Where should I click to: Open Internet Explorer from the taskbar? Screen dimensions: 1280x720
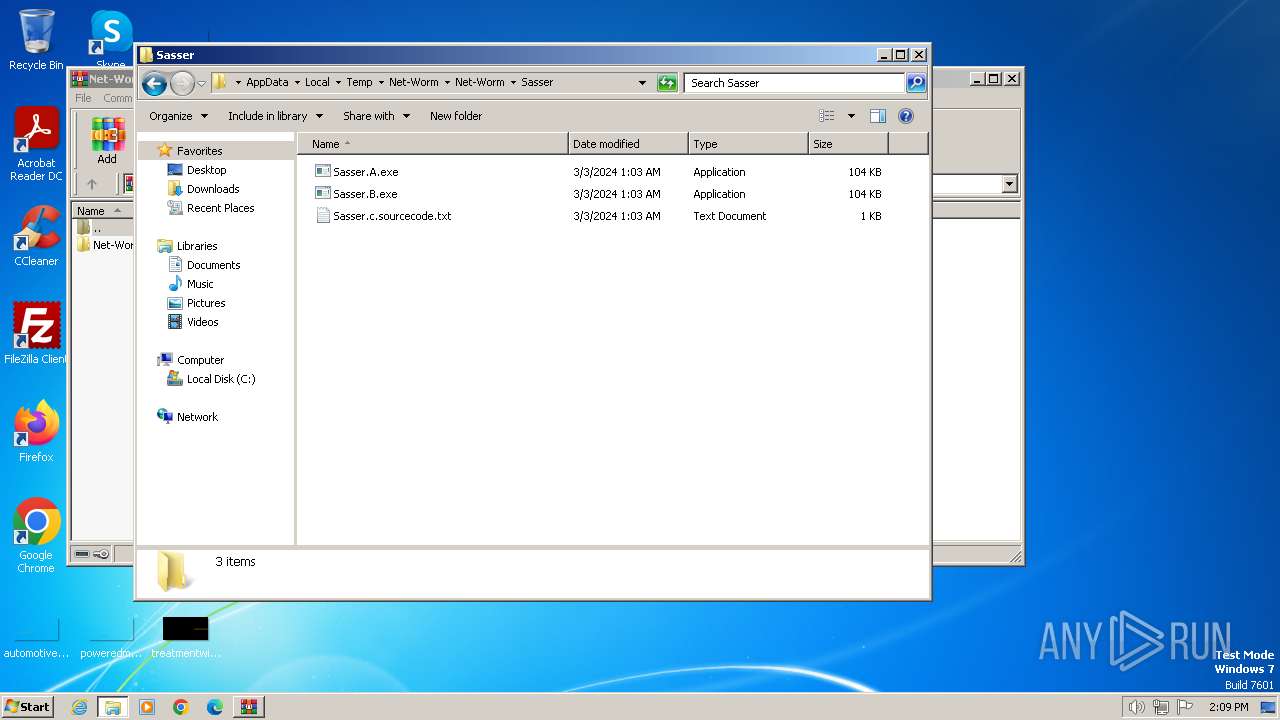tap(79, 707)
